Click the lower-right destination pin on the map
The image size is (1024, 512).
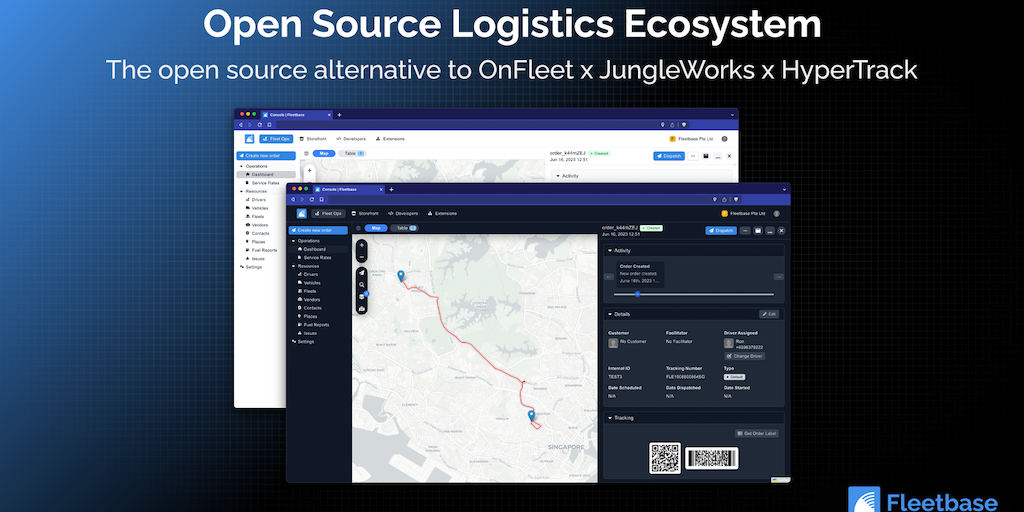tap(531, 415)
